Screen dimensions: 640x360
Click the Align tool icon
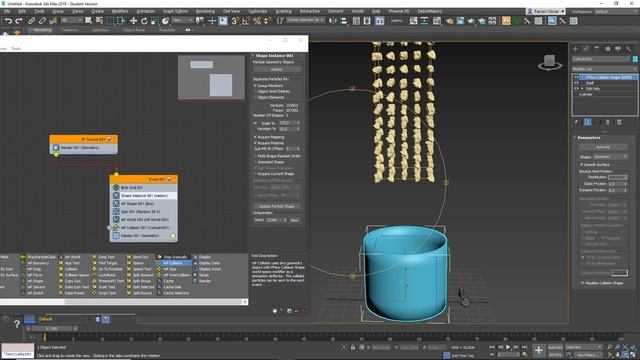coord(344,21)
